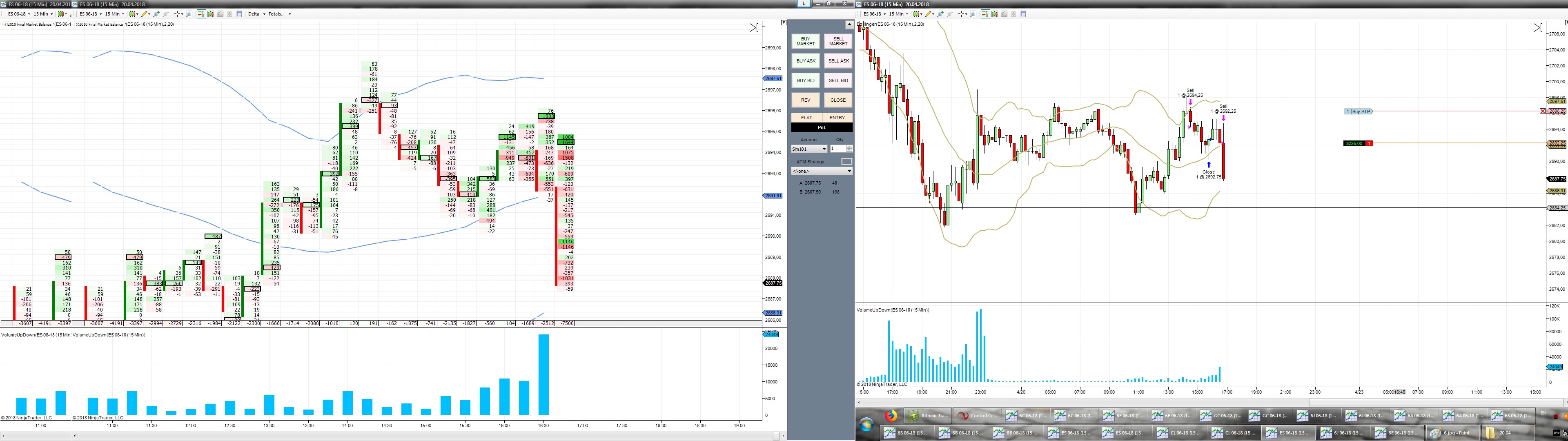Toggle Chart Trader icon on left chart toolbar
1568x441 pixels.
click(201, 14)
